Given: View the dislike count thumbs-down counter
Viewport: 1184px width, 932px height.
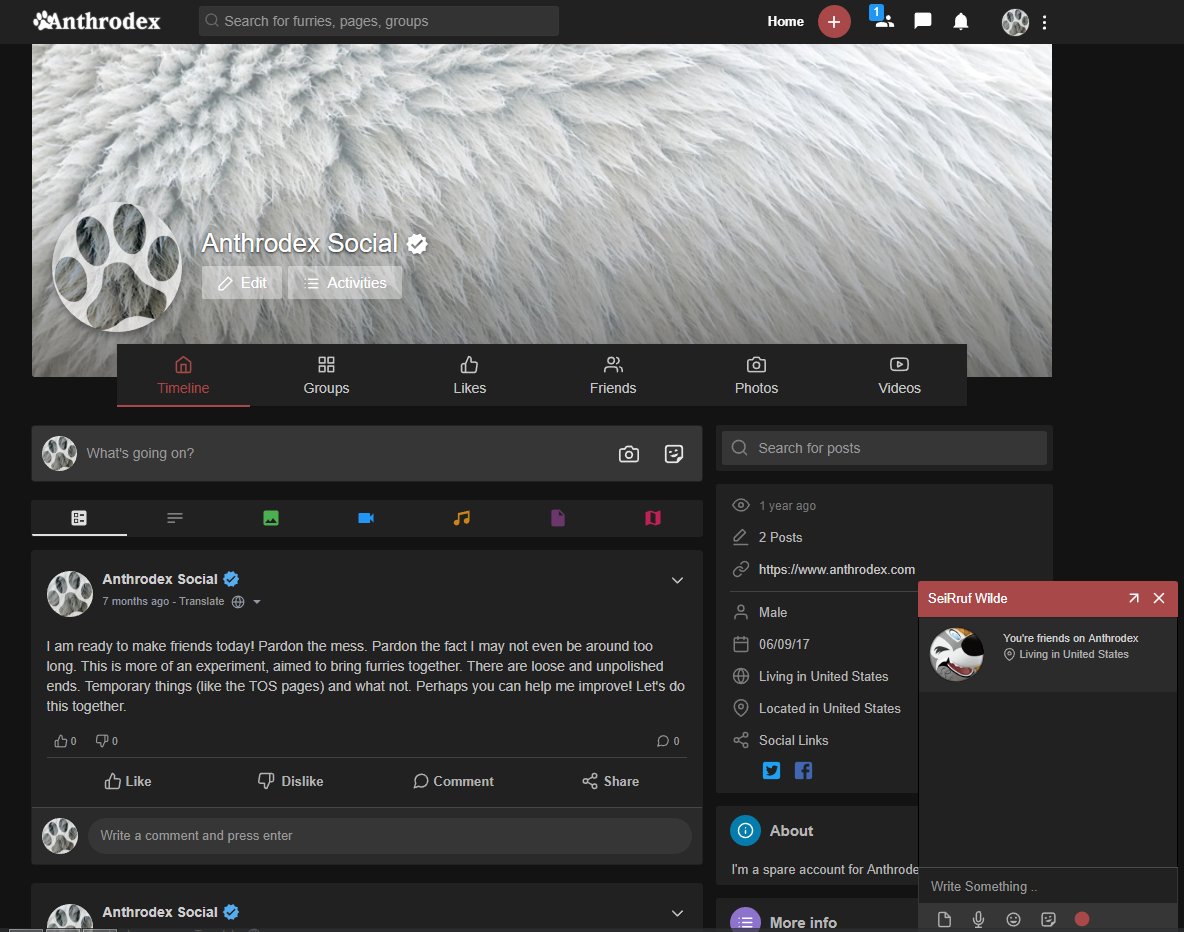Looking at the screenshot, I should [x=106, y=741].
